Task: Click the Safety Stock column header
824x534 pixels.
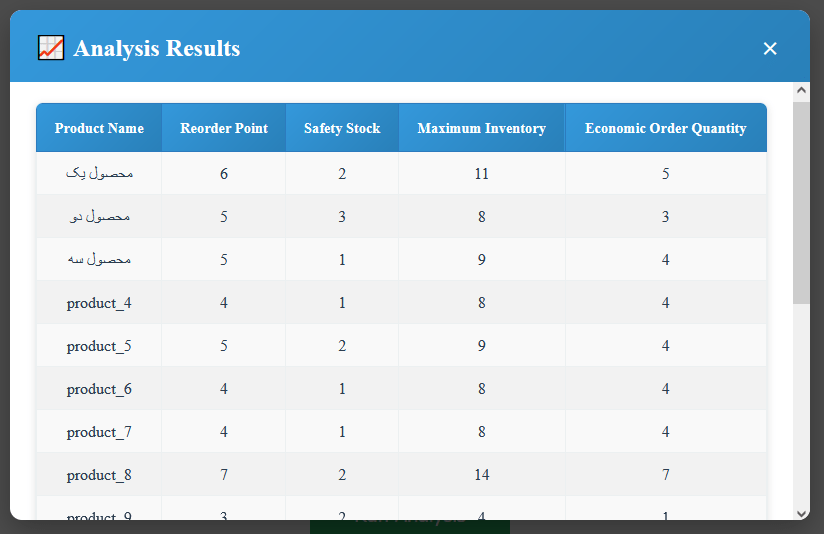Action: click(x=342, y=128)
